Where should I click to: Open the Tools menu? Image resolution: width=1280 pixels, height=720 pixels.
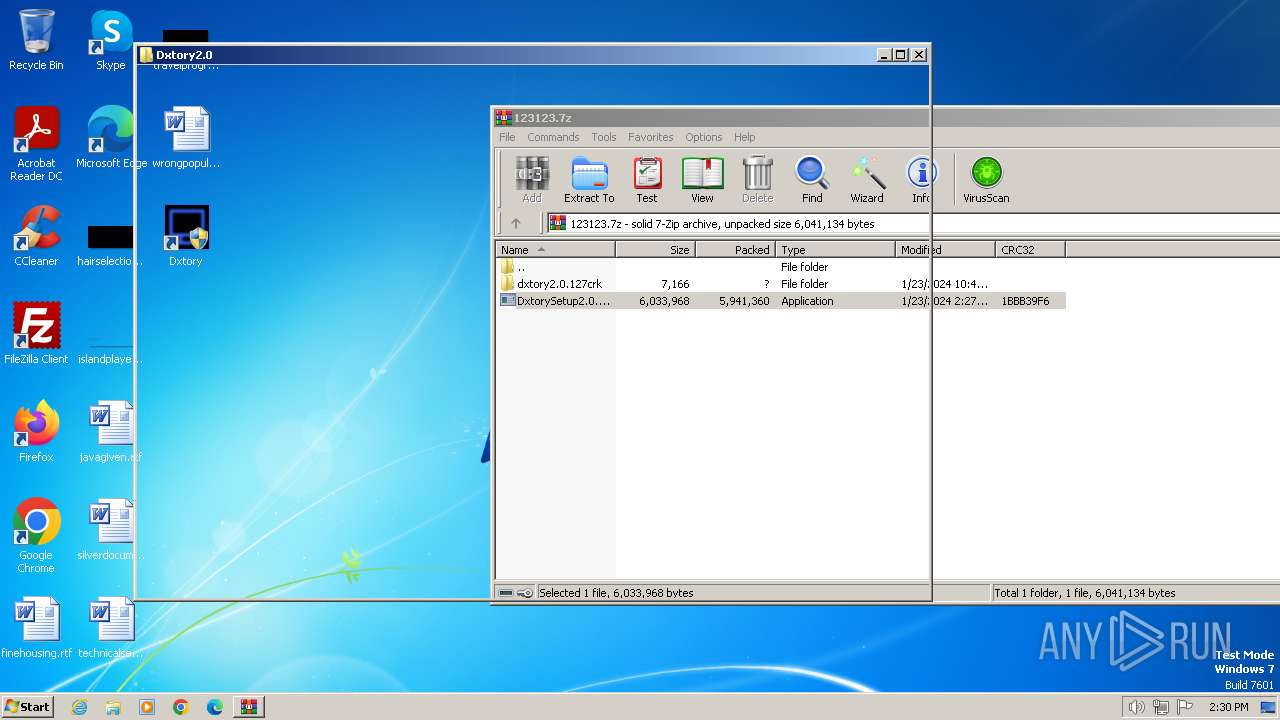[604, 137]
